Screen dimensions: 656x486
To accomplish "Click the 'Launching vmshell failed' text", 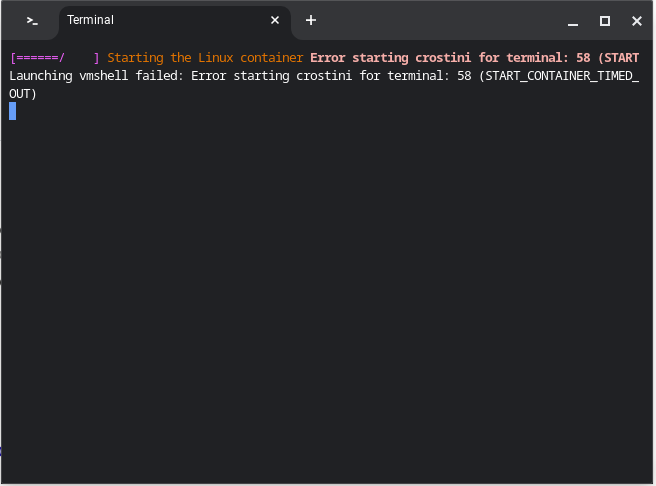I will coord(96,76).
